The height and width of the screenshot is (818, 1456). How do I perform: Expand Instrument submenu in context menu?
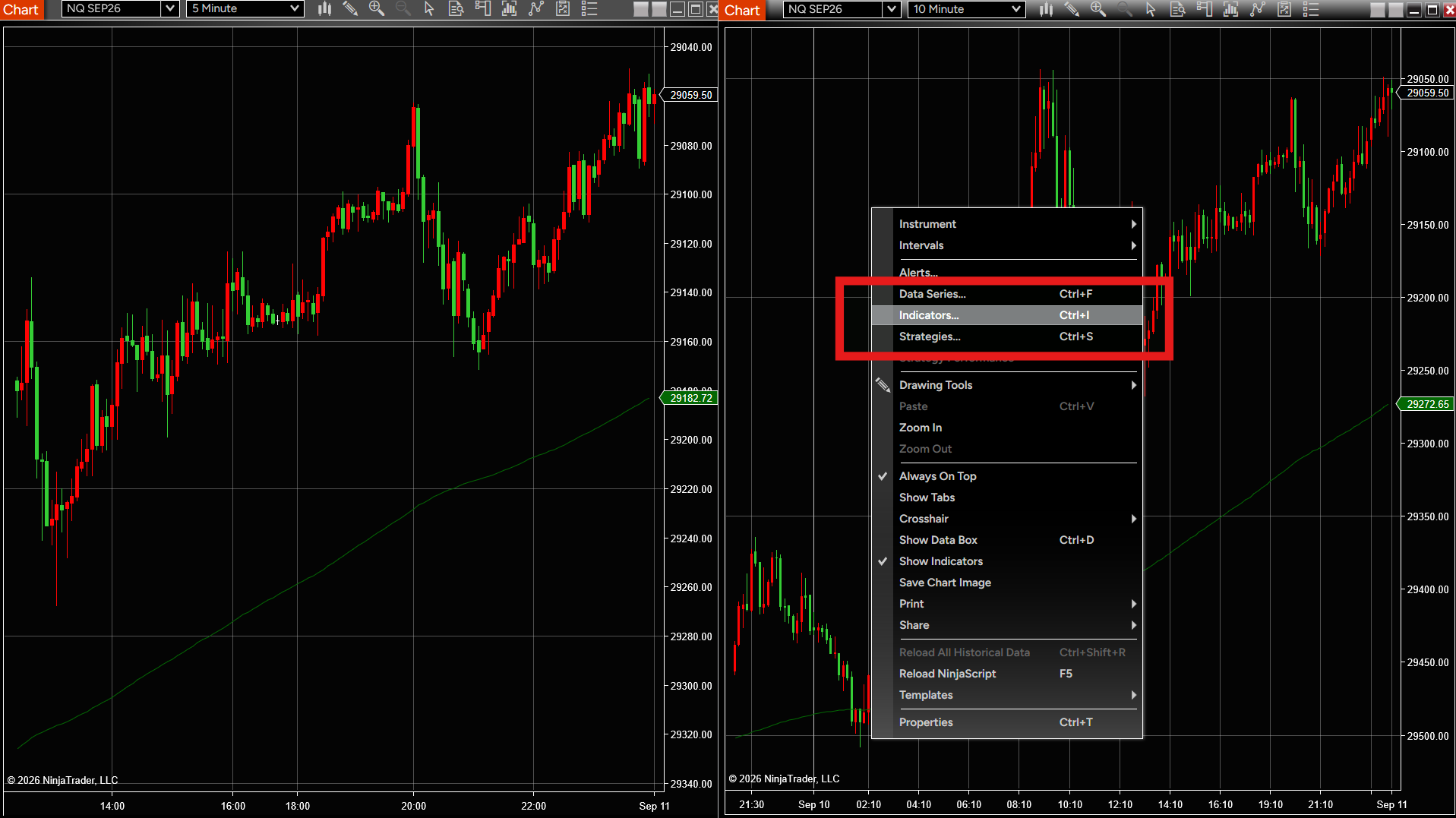1006,224
